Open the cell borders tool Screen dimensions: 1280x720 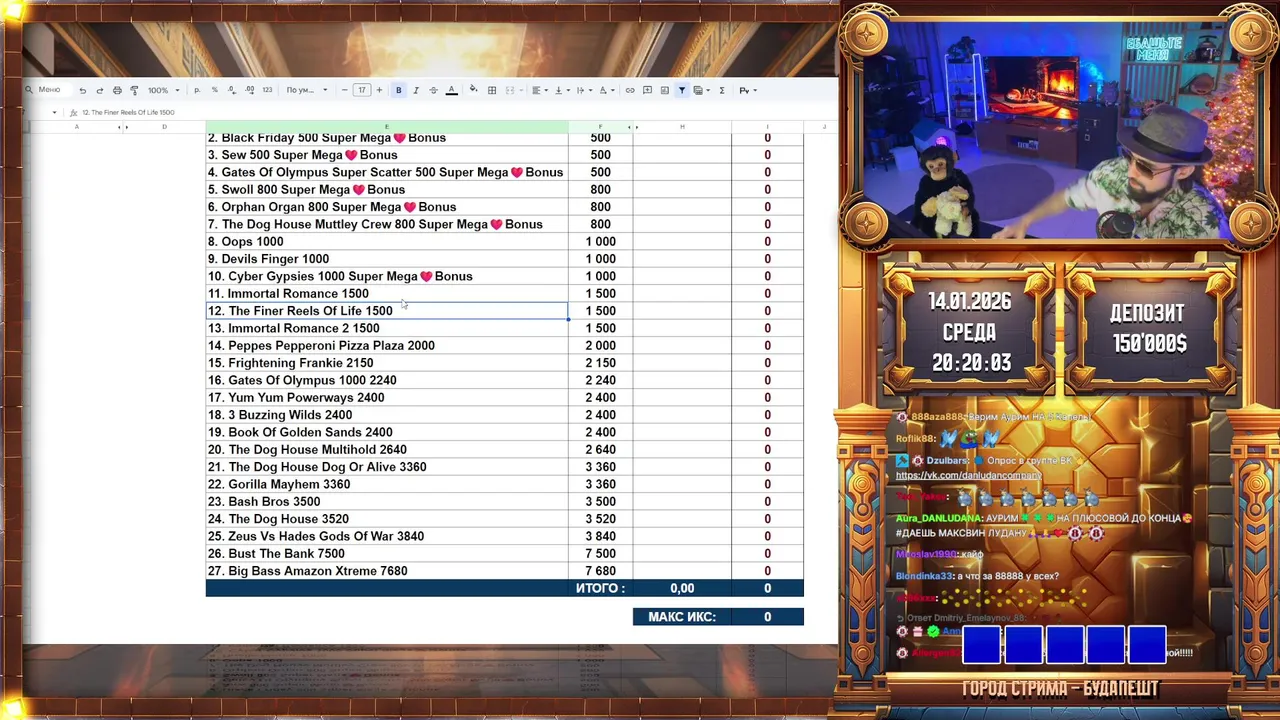(492, 90)
